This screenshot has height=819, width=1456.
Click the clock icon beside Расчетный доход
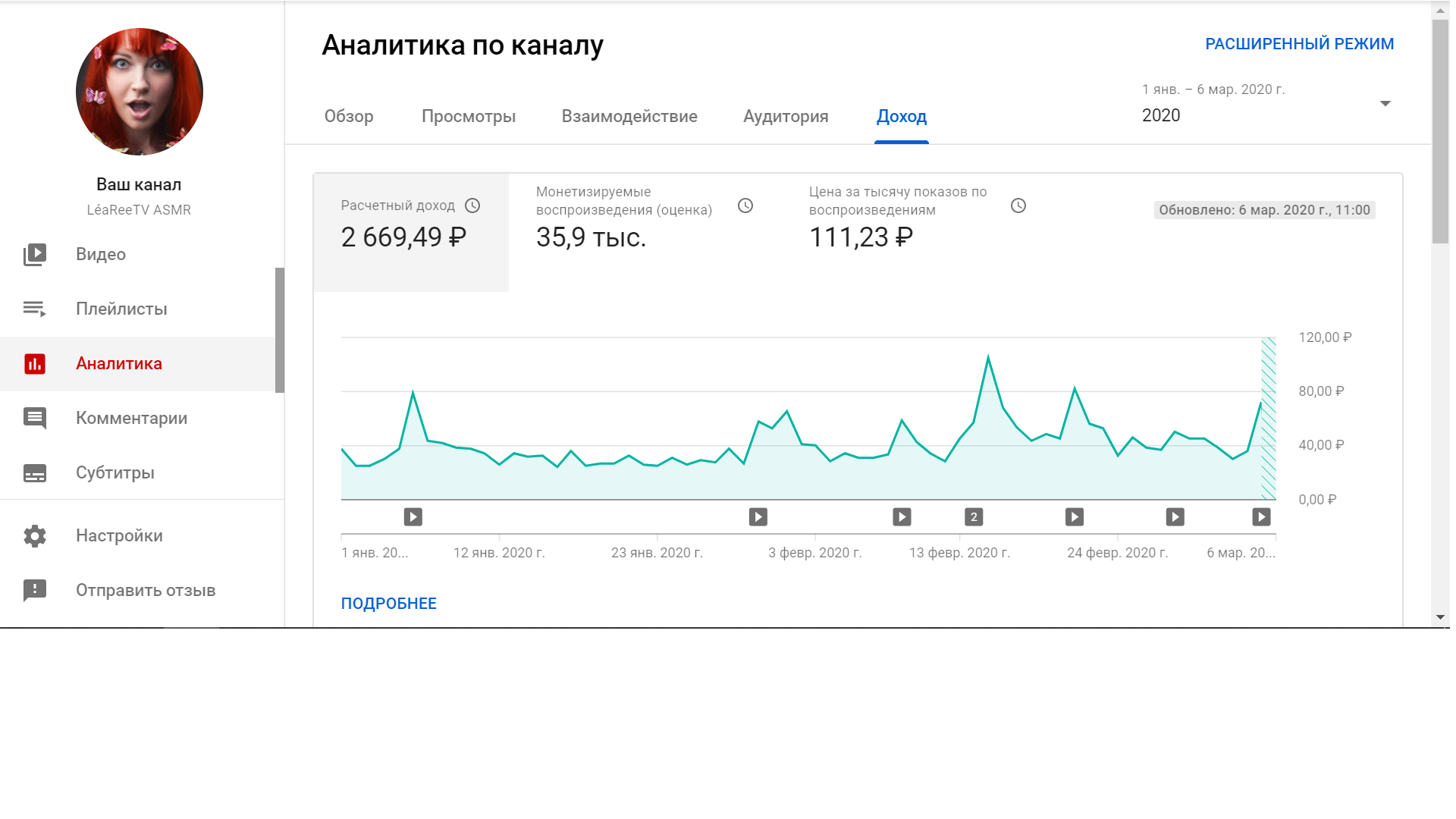coord(474,206)
